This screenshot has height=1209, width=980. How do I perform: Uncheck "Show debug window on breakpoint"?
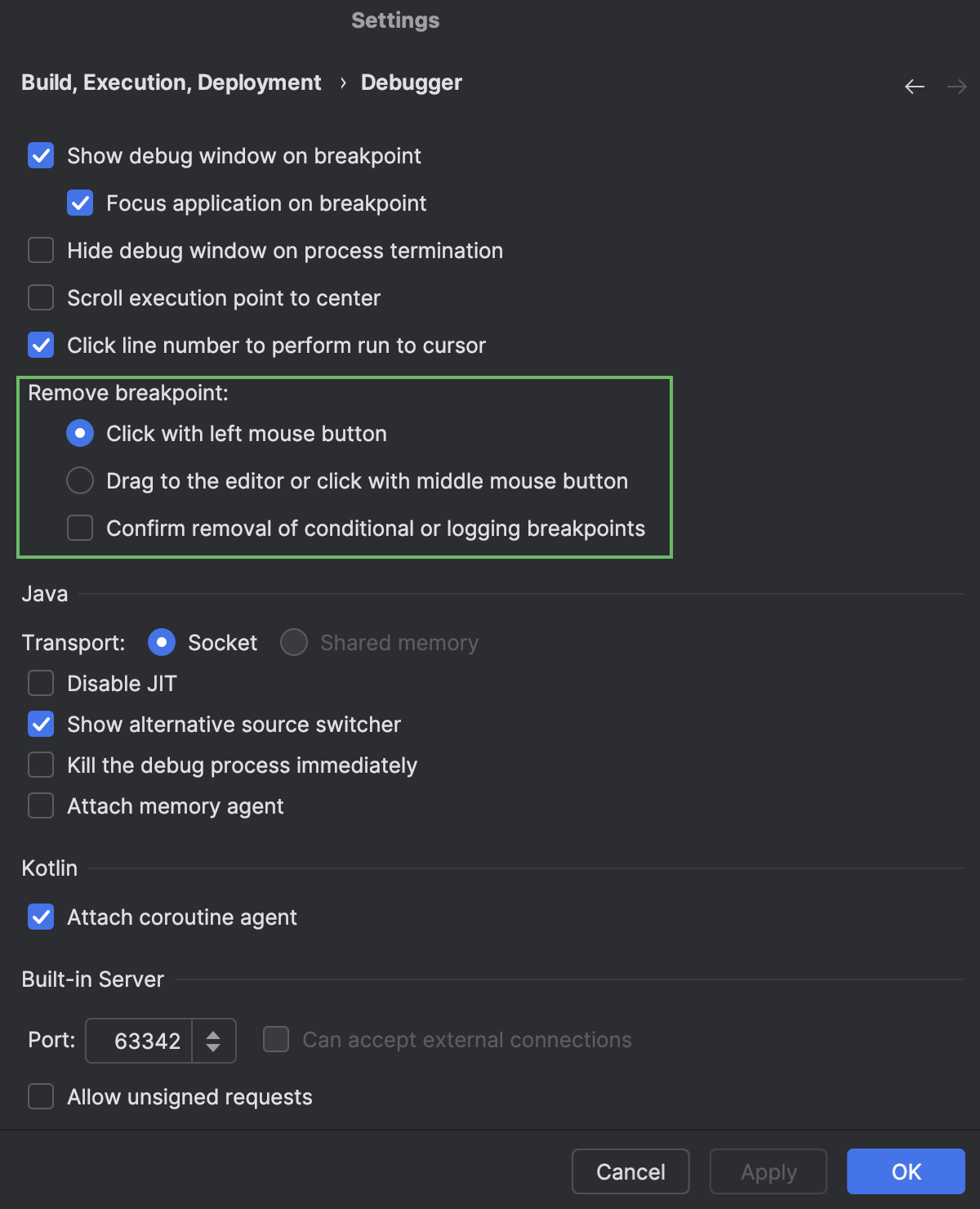coord(41,155)
